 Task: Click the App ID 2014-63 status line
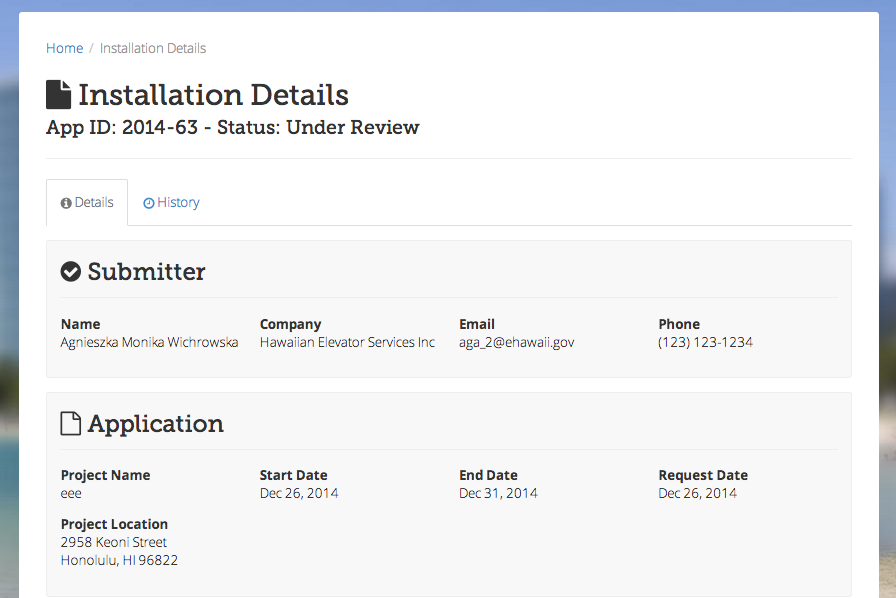click(x=233, y=127)
